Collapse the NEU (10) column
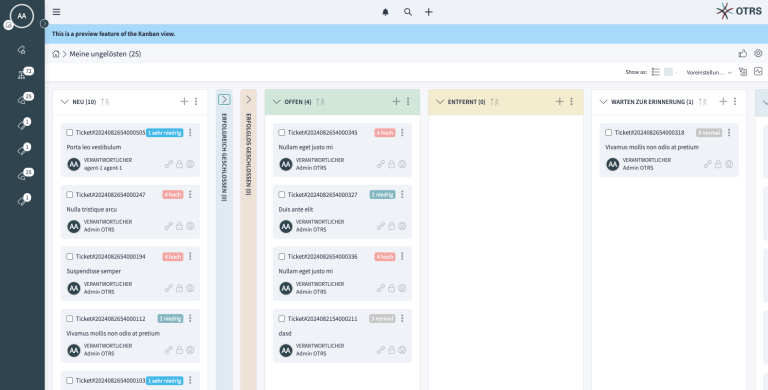This screenshot has width=768, height=390. (64, 102)
